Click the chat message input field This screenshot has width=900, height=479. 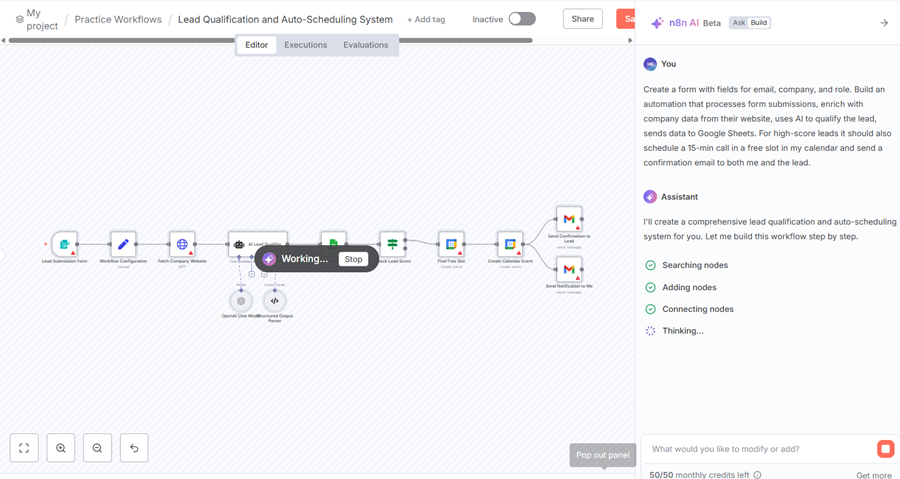click(755, 449)
